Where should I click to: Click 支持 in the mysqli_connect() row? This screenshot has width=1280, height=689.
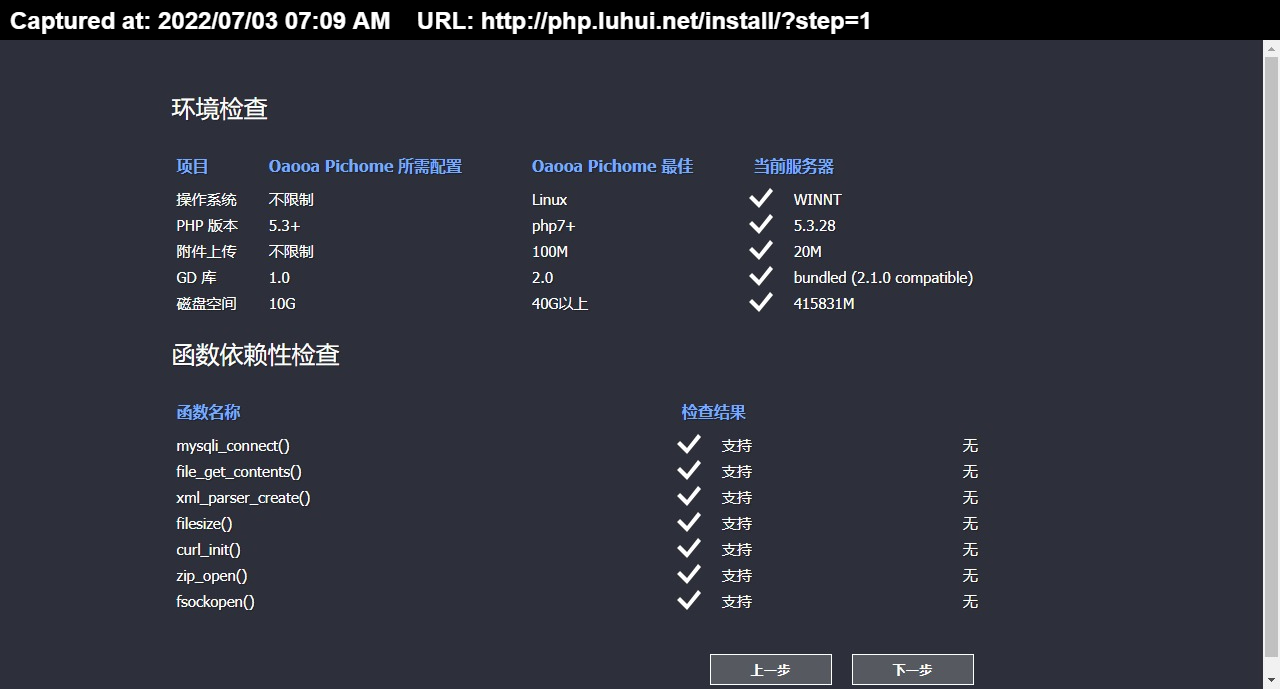[737, 445]
